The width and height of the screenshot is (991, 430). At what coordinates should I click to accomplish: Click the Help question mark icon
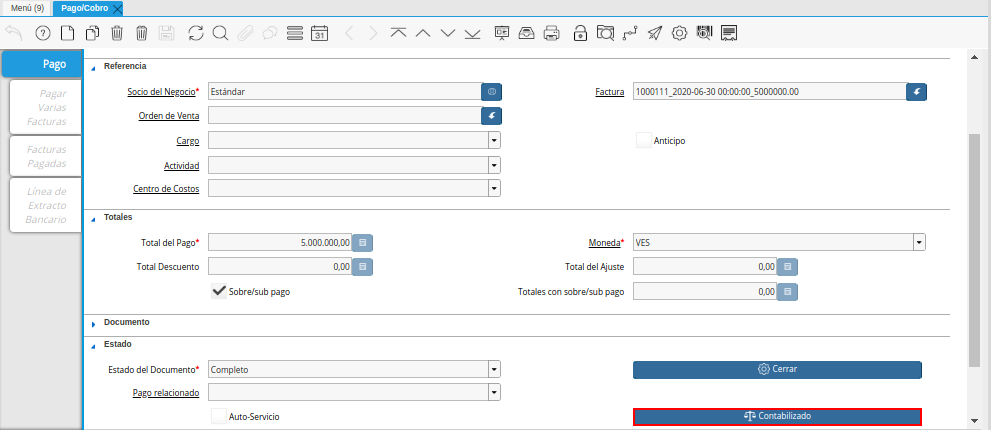tap(42, 33)
